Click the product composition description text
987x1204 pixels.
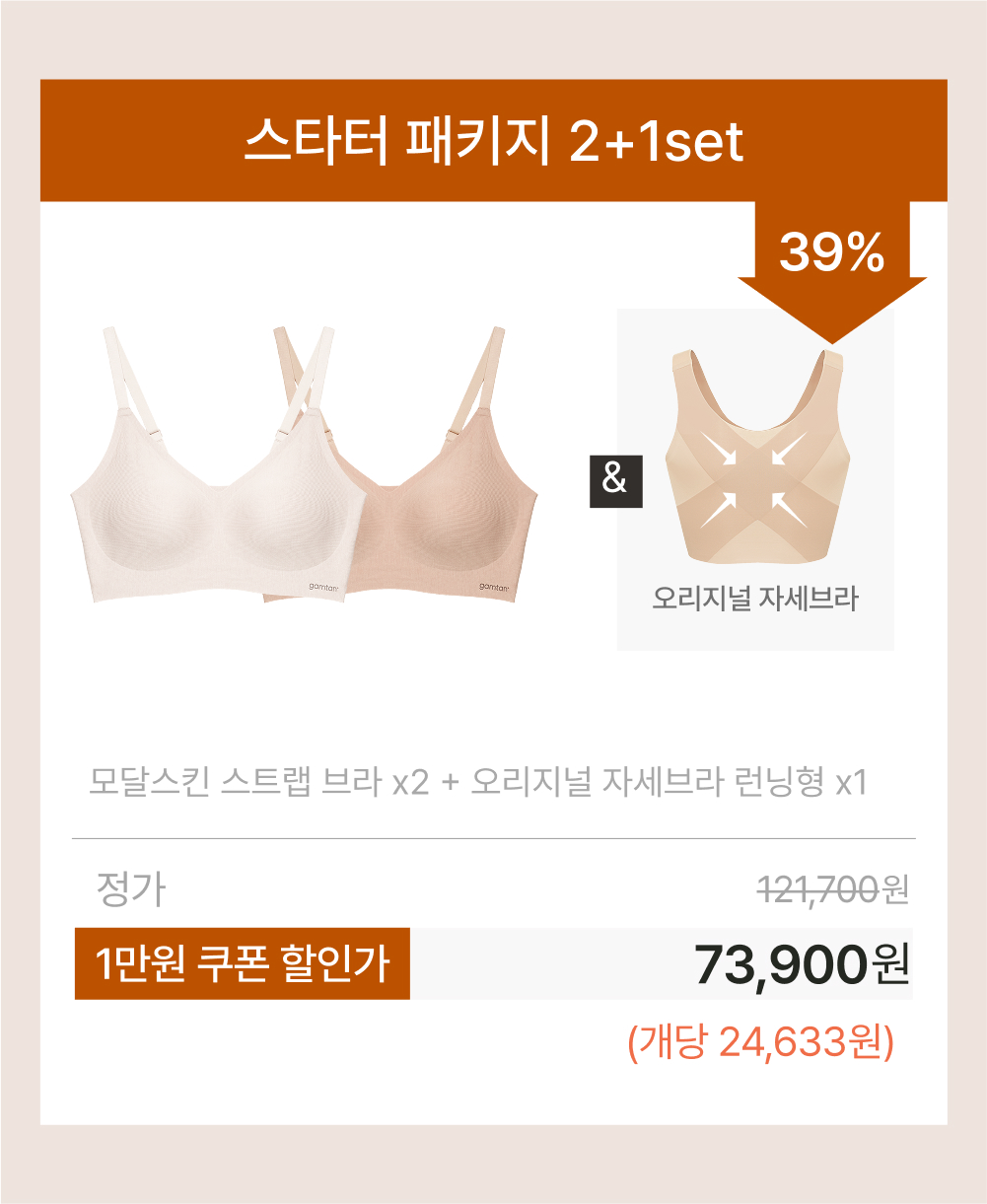tap(477, 783)
